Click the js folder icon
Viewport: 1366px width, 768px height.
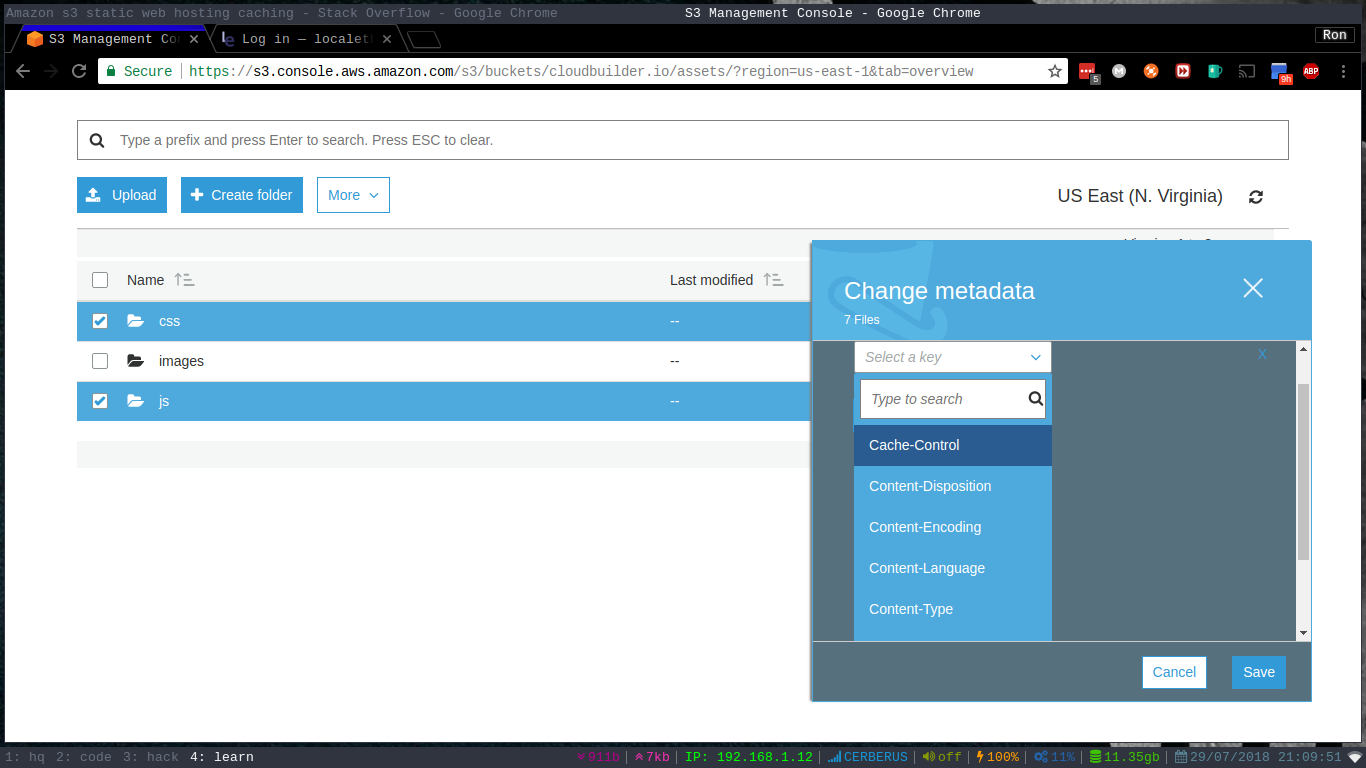pos(135,401)
